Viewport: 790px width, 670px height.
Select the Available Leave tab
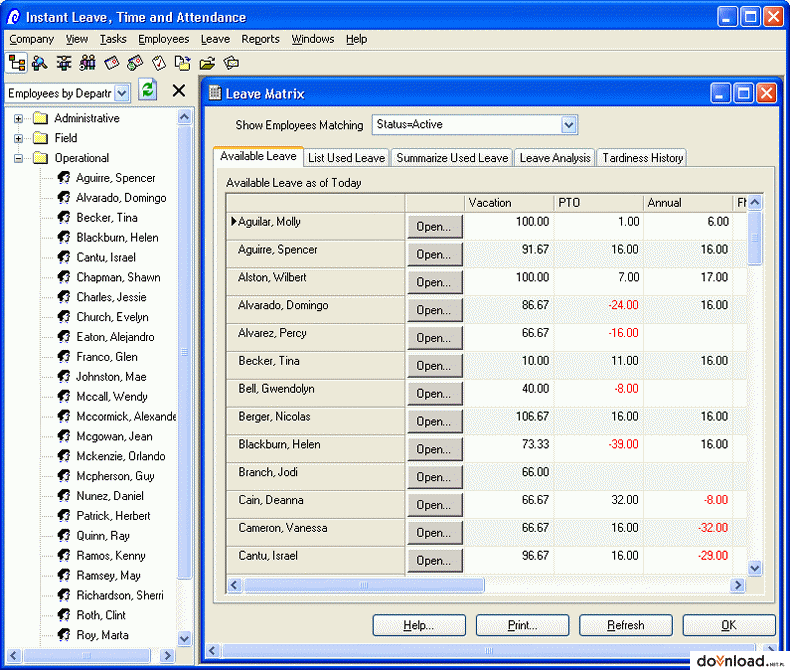258,156
